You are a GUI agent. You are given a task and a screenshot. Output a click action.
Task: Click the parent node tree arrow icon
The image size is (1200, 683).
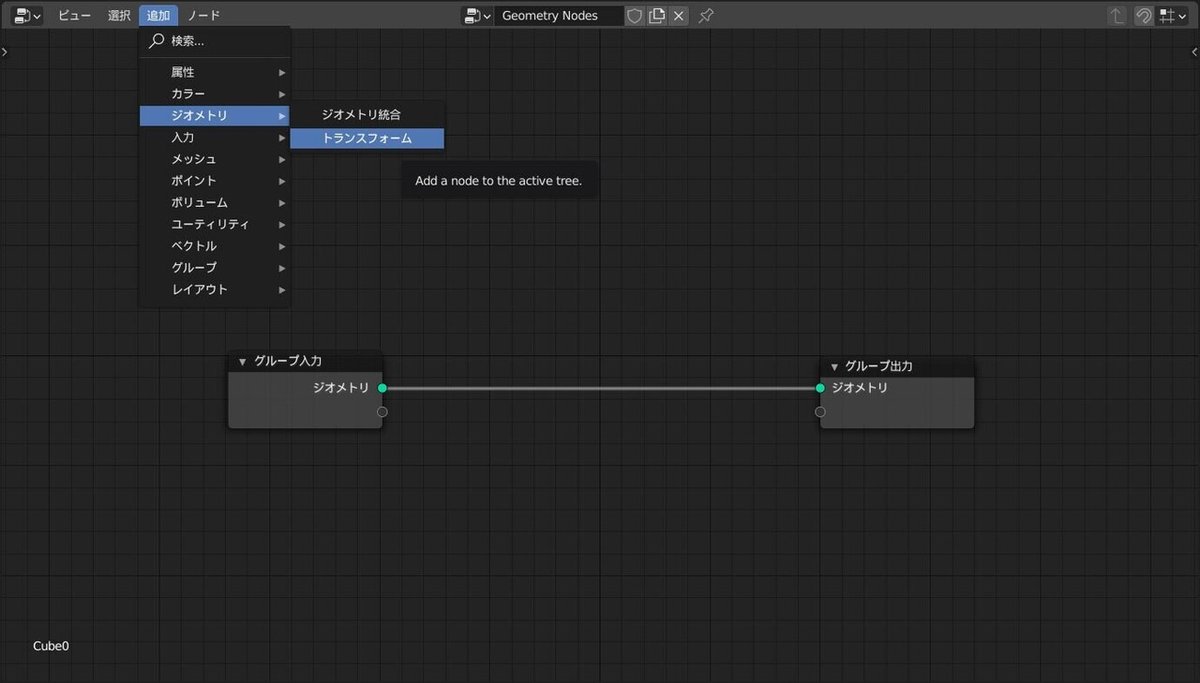1118,16
